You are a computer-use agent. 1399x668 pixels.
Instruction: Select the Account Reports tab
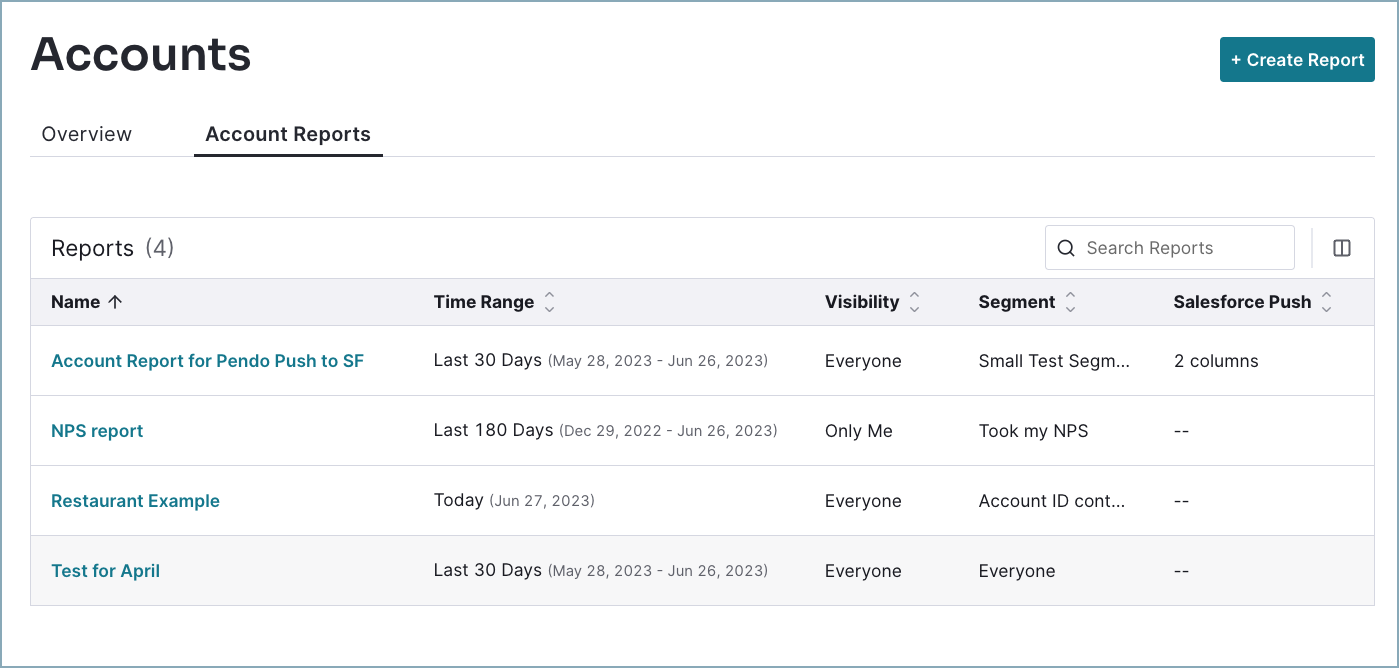287,133
